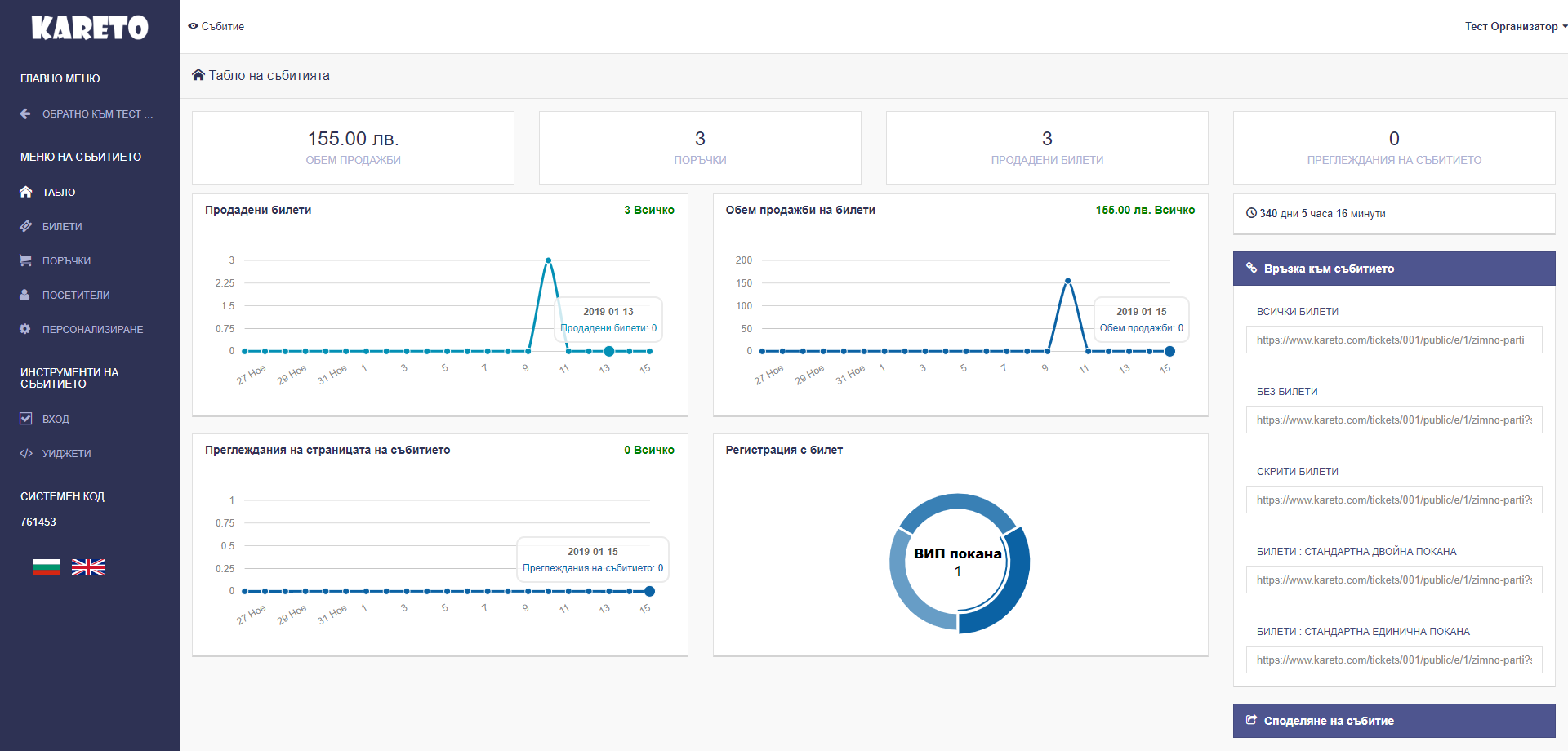Click the code icon beside УИДЖЕТИ

[26, 453]
